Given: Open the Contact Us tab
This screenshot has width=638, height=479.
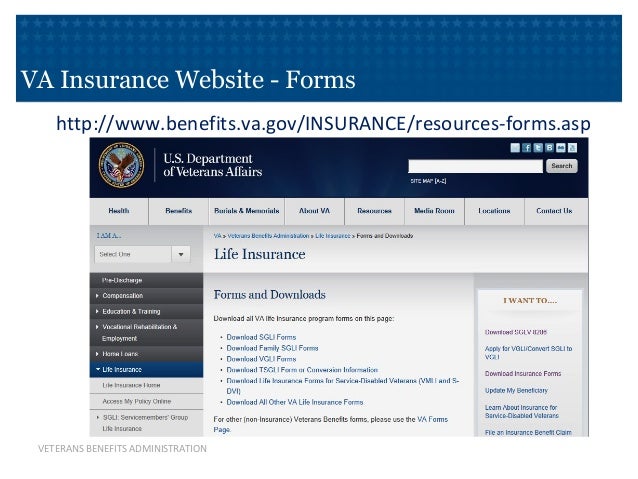Looking at the screenshot, I should point(554,211).
